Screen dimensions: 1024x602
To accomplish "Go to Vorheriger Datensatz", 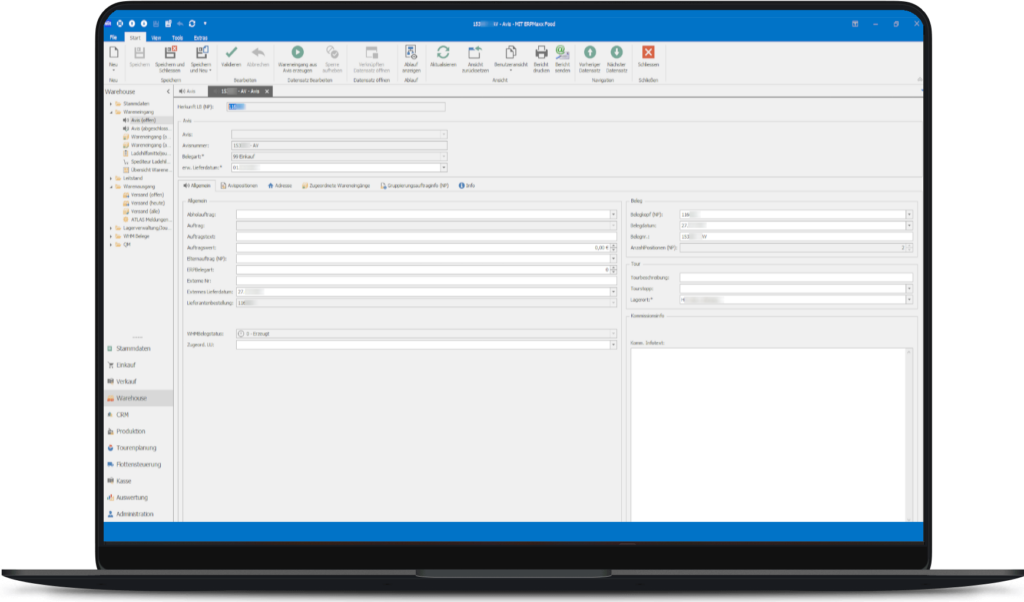I will pyautogui.click(x=589, y=52).
